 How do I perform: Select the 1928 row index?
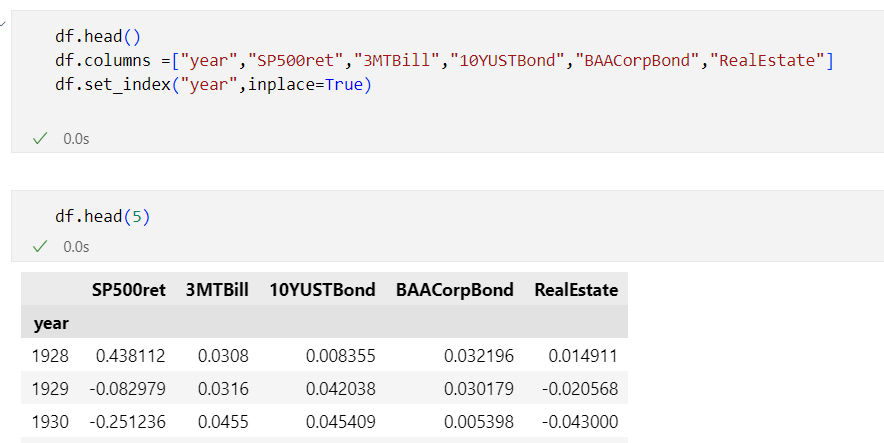pyautogui.click(x=50, y=356)
